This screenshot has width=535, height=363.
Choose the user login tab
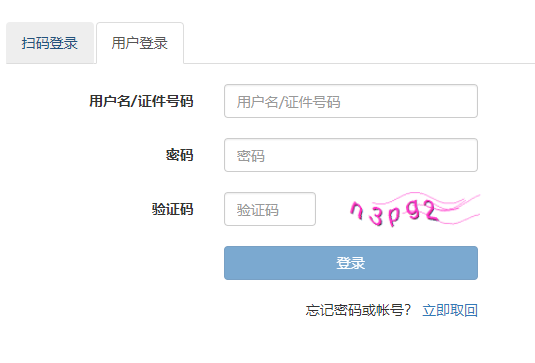tap(140, 43)
